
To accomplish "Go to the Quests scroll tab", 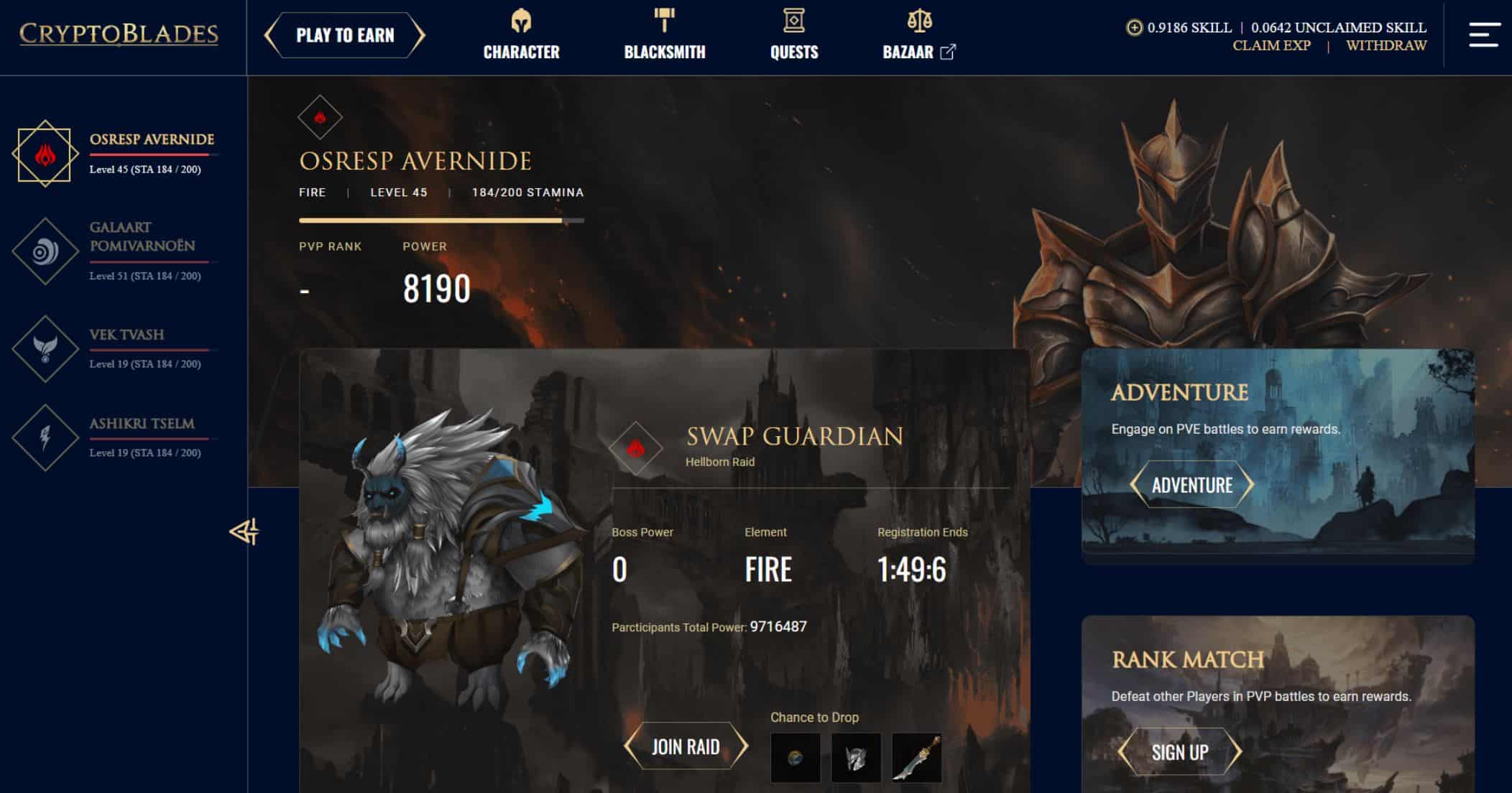I will [794, 35].
